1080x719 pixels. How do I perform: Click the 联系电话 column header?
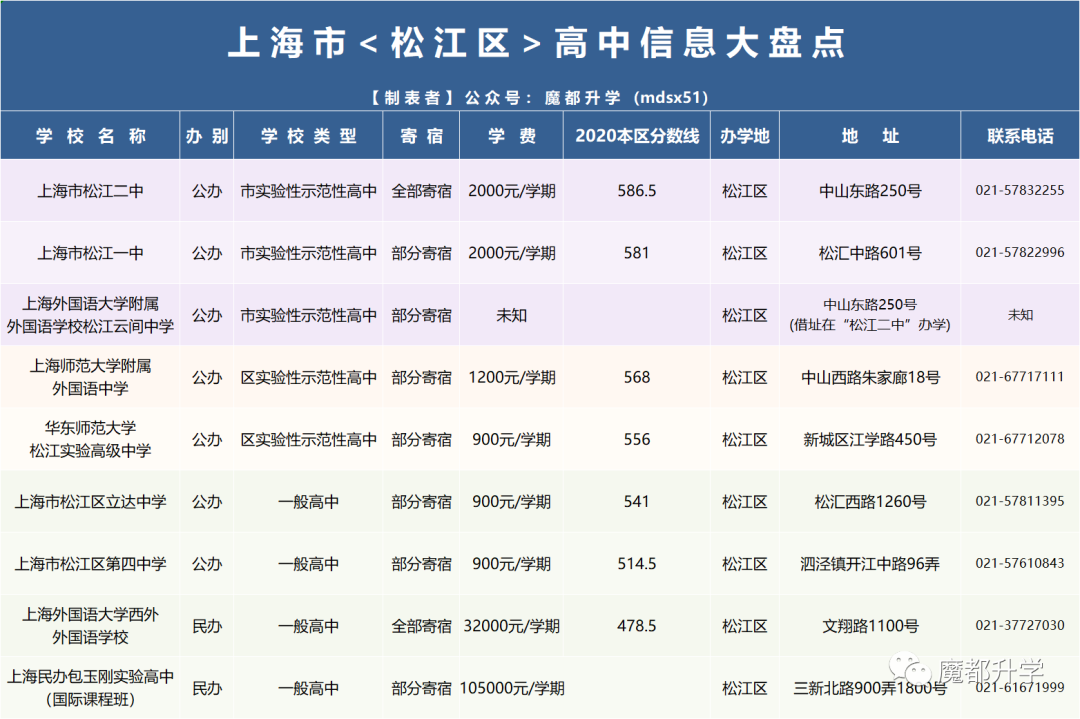pyautogui.click(x=1020, y=136)
